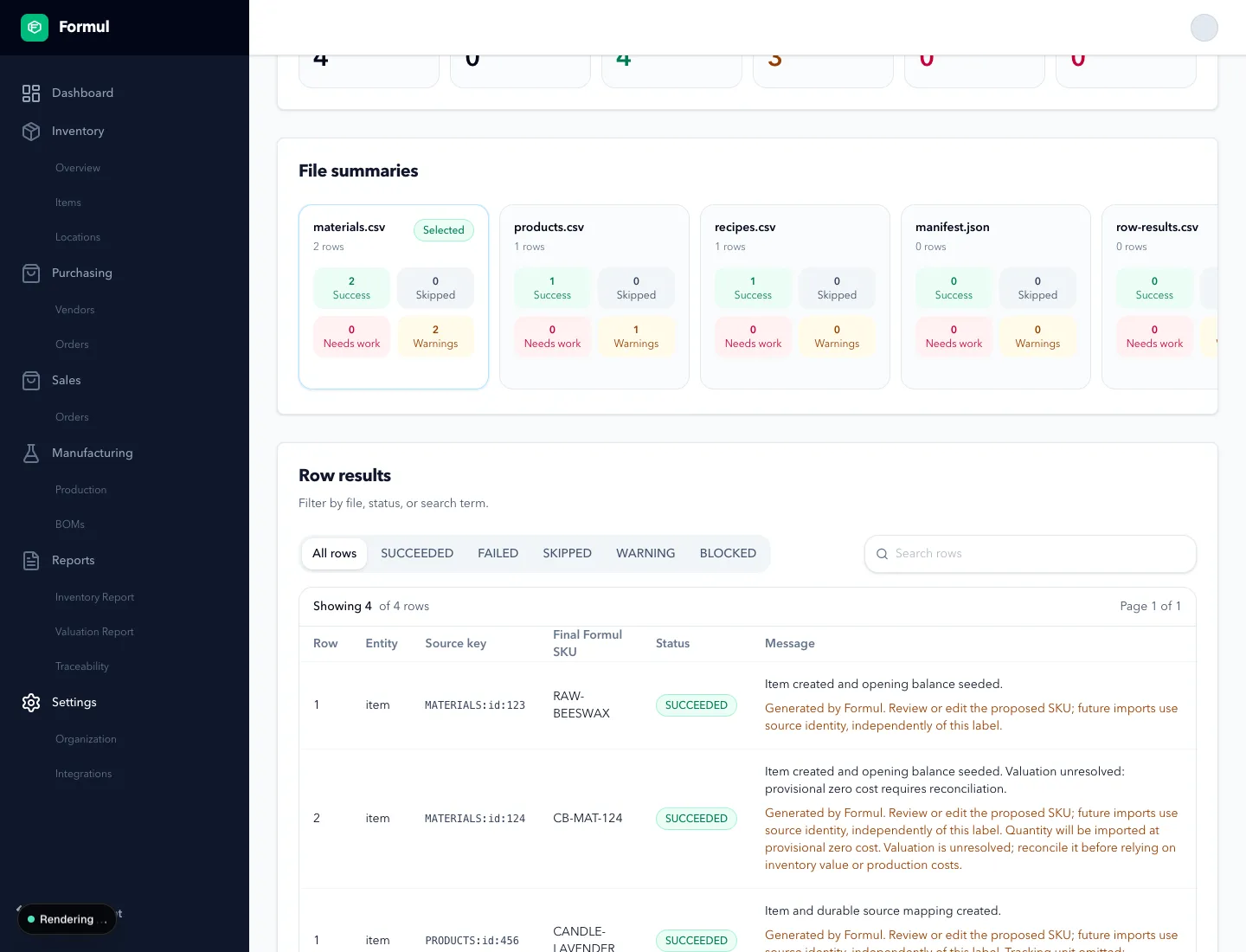Click manifest.json Skipped count tile

1037,288
